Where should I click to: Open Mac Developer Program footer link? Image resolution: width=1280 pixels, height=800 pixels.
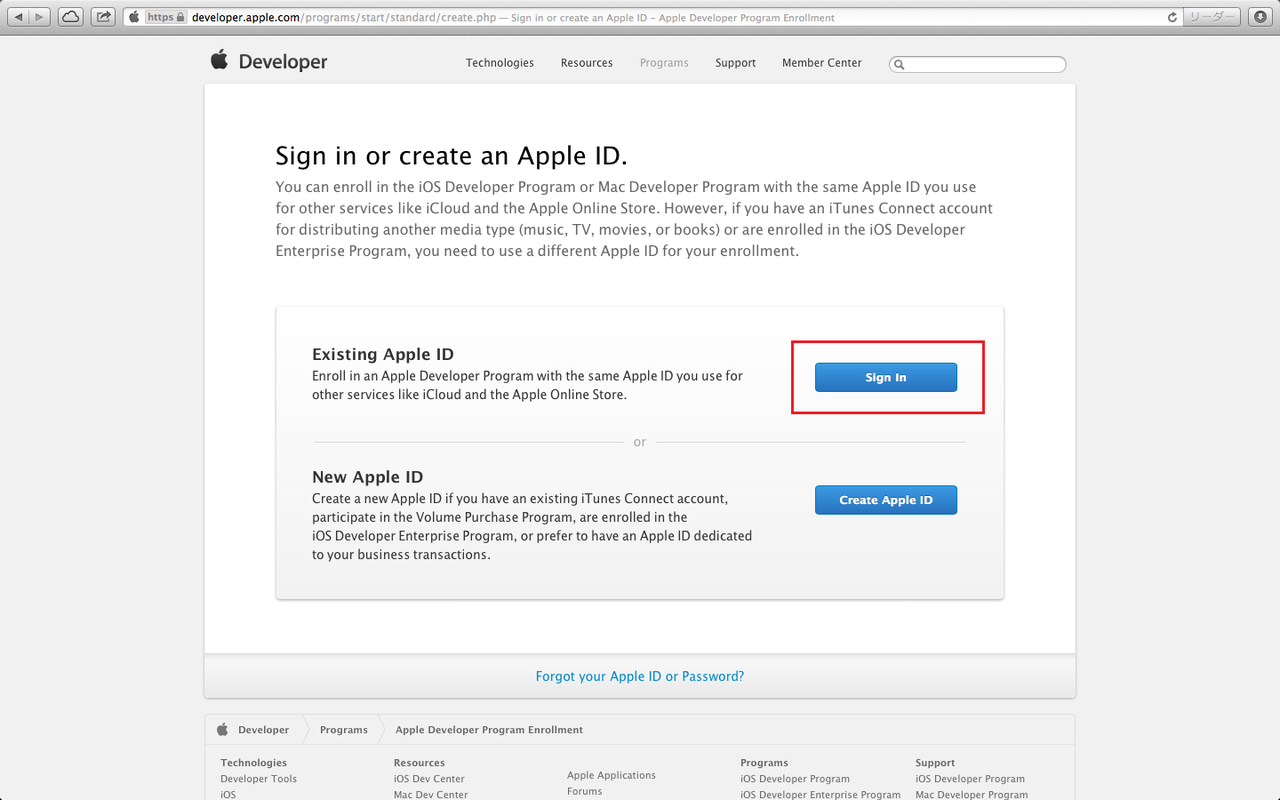point(972,795)
